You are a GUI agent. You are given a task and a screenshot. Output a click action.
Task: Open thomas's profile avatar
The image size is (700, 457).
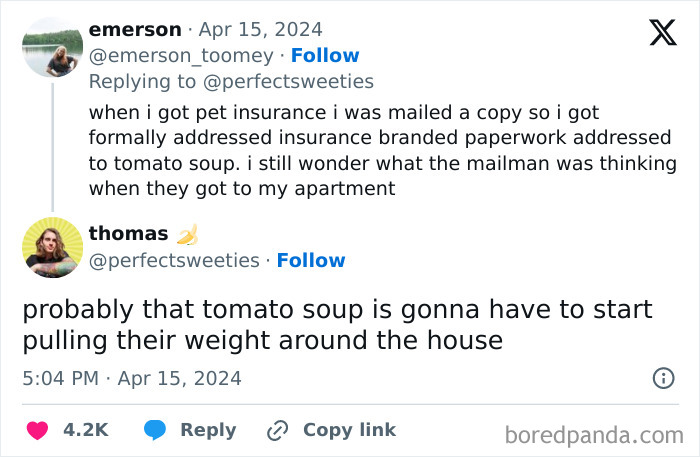(x=51, y=246)
